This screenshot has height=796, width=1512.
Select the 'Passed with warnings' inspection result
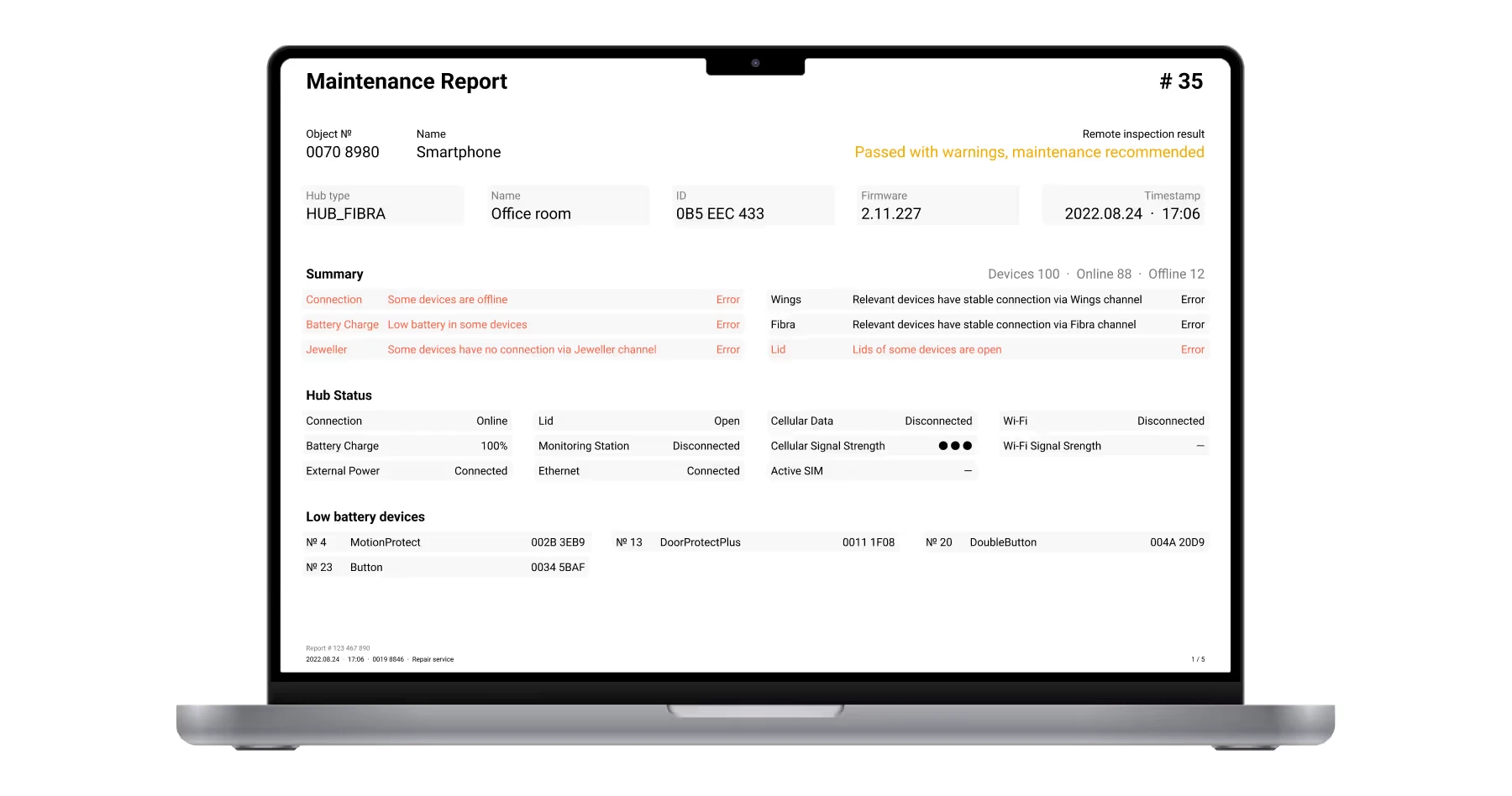1028,152
